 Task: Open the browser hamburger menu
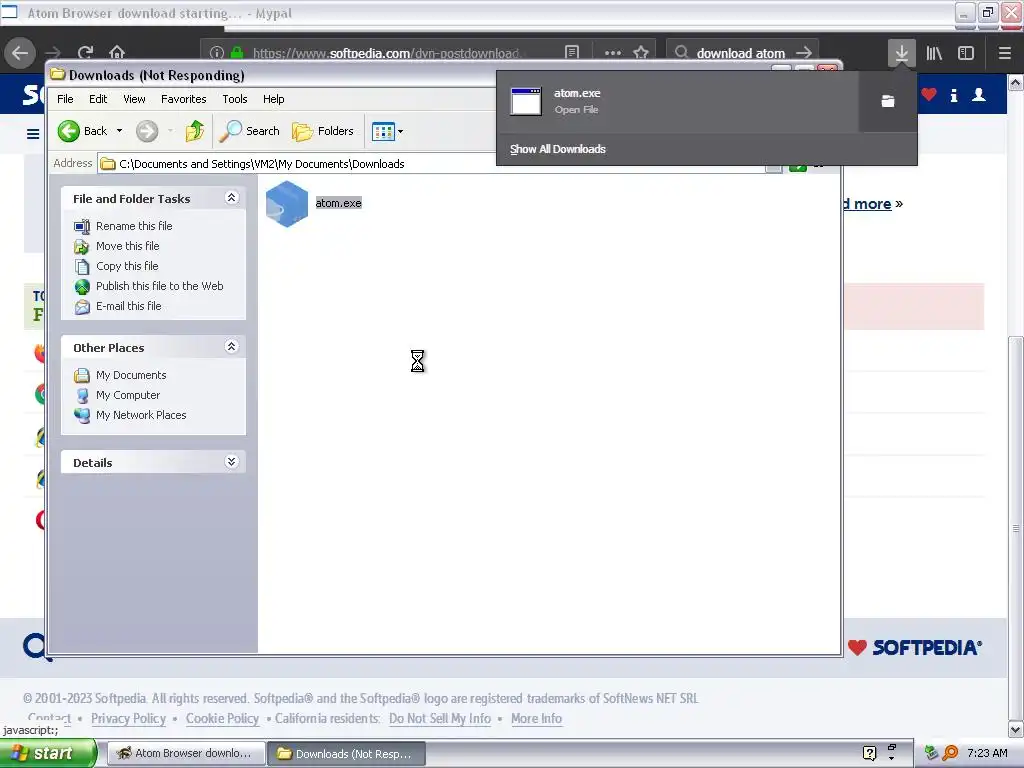[x=1005, y=52]
